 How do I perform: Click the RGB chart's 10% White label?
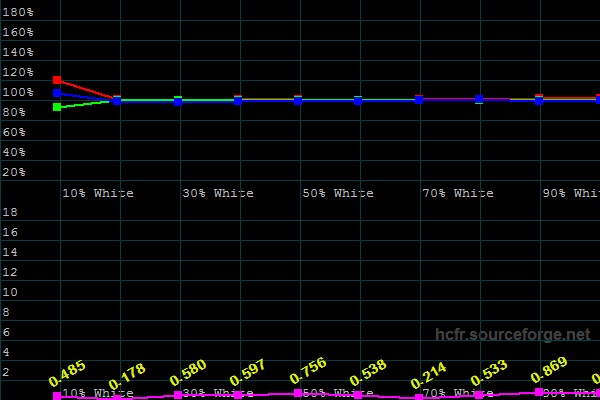[x=98, y=193]
